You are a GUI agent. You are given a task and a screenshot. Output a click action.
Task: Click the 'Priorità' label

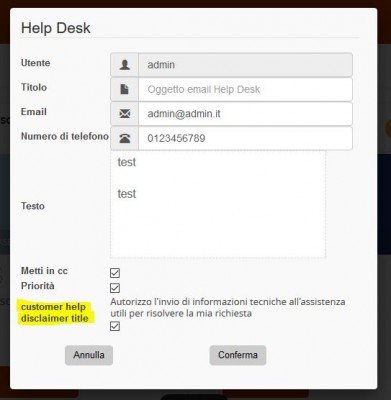[x=38, y=286]
